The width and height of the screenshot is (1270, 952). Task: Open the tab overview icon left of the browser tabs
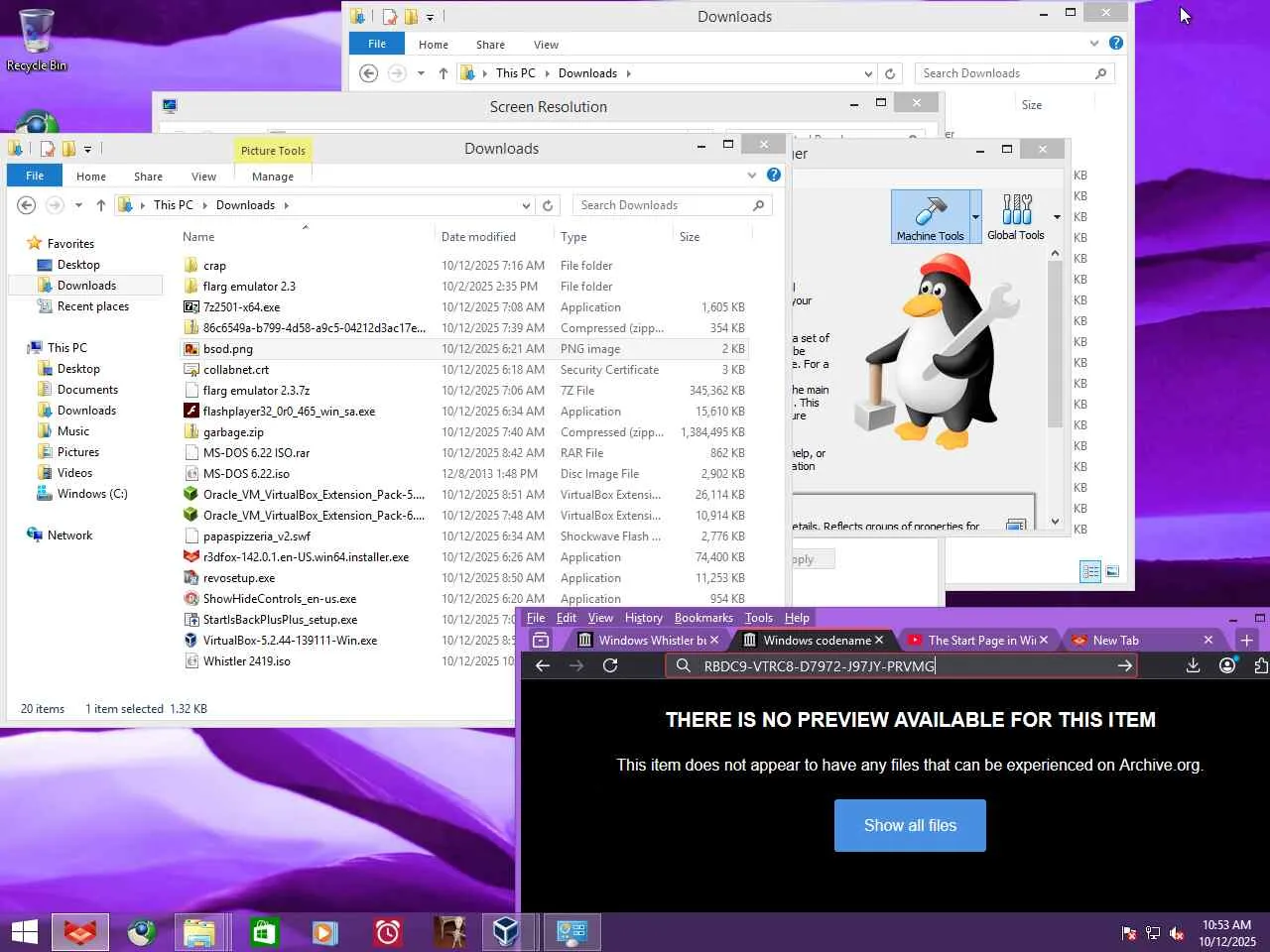click(x=541, y=640)
